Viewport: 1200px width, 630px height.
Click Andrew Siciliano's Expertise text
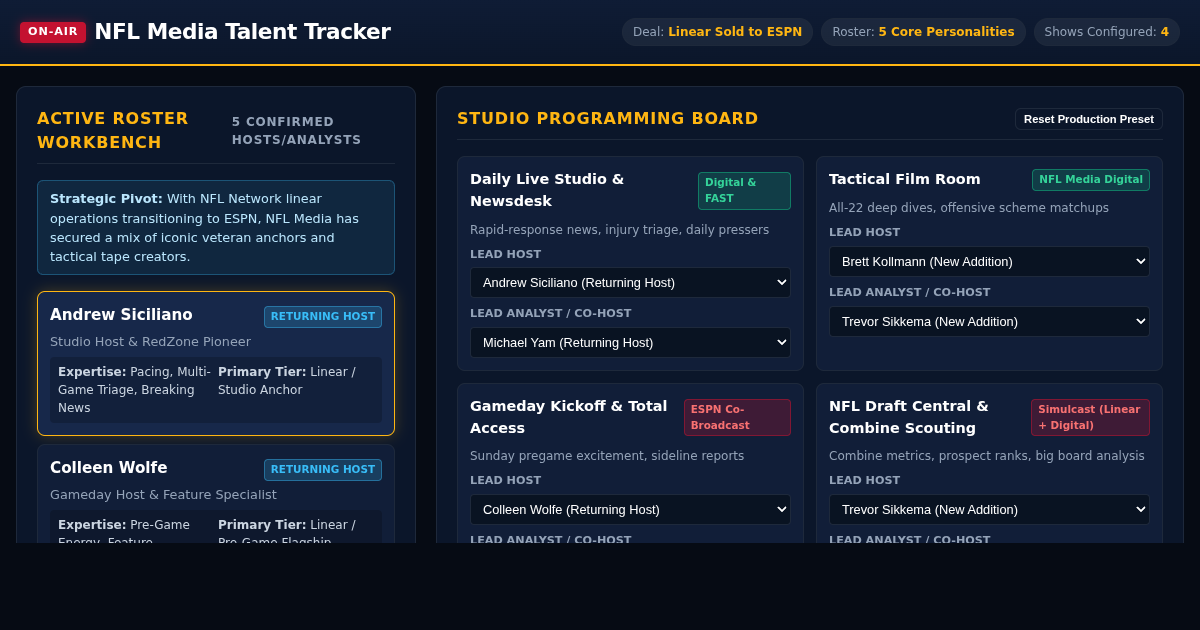(x=135, y=390)
